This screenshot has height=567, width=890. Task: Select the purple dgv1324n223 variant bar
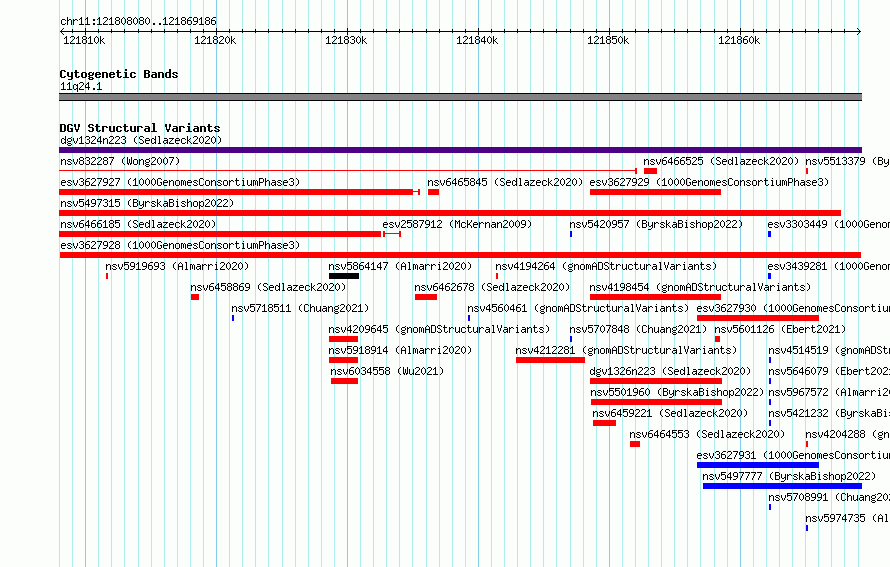coord(460,150)
